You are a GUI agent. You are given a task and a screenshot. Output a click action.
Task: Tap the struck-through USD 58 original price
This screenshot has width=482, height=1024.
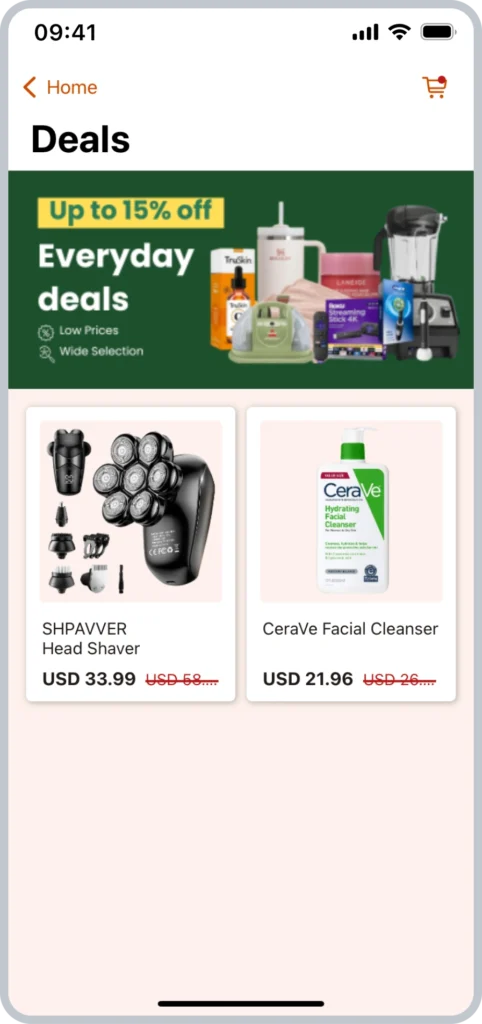click(x=182, y=679)
